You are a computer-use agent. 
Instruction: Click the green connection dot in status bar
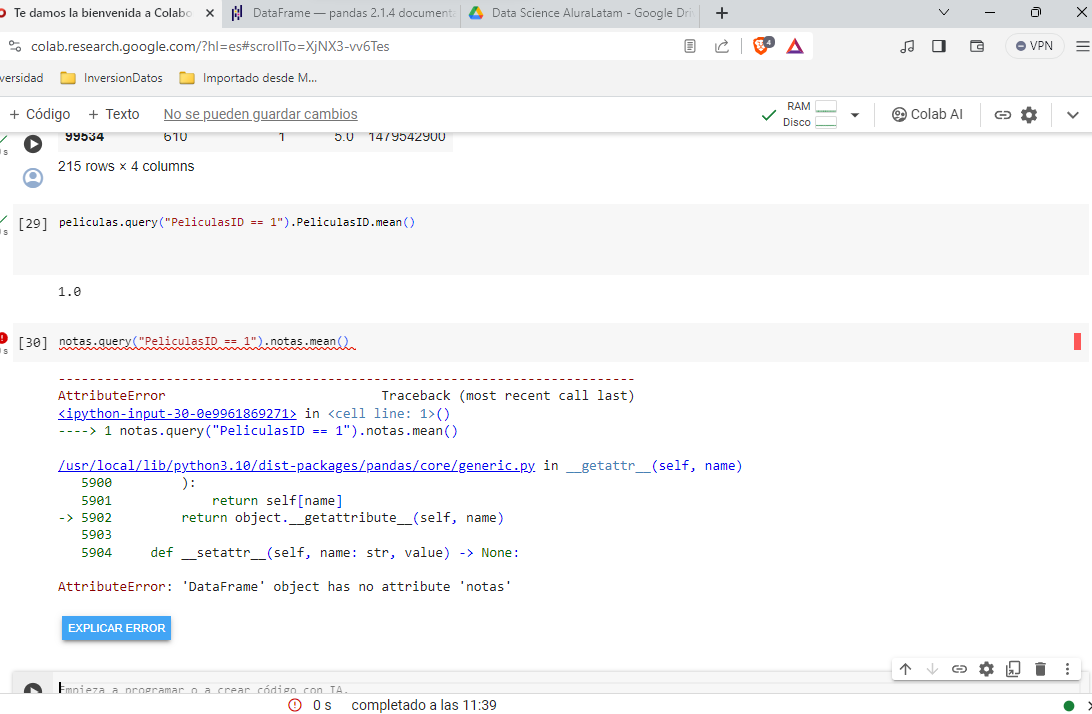[1069, 706]
